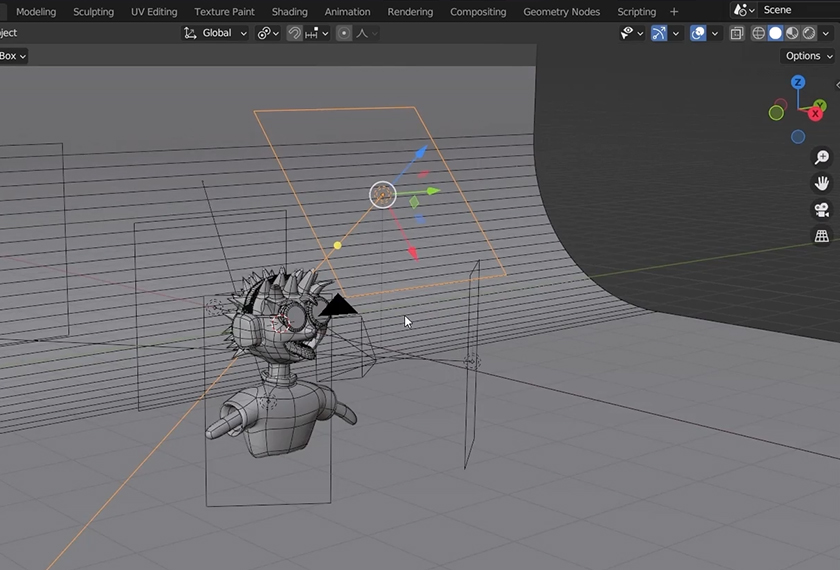Toggle X-ray view in the header

[x=737, y=33]
